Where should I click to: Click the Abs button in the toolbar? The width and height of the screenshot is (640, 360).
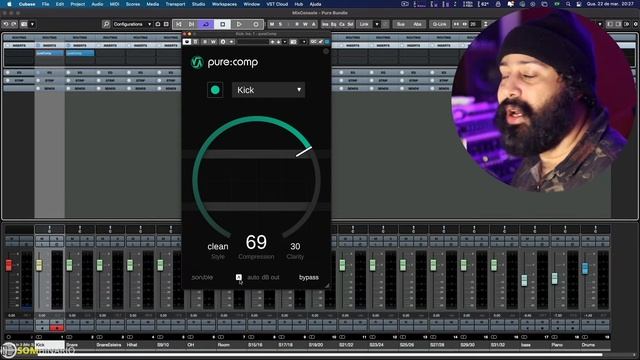(x=417, y=24)
